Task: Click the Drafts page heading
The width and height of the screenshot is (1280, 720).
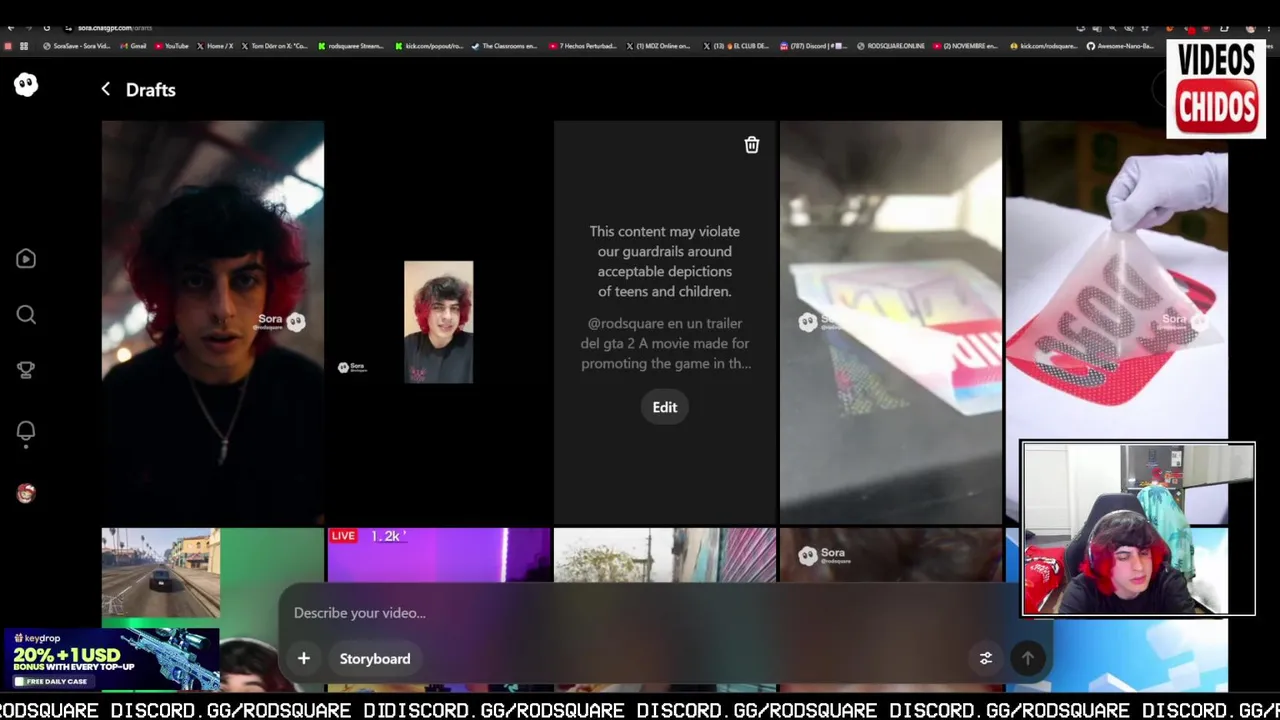Action: [151, 89]
